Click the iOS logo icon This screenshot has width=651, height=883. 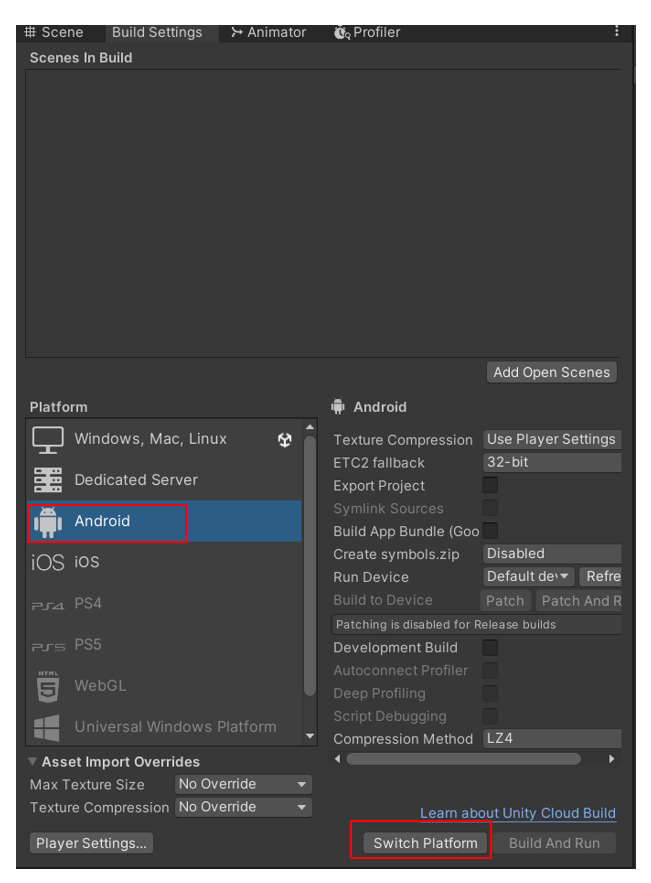pos(48,562)
